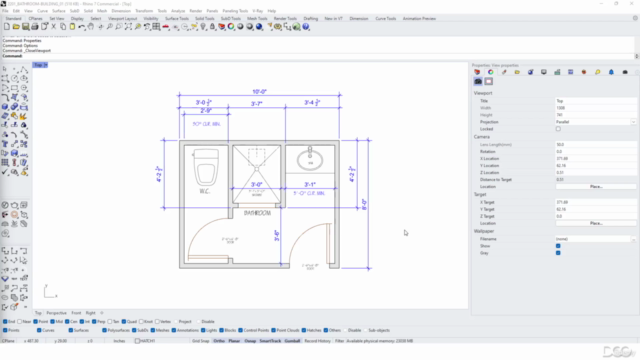Open the Projection dropdown arrow
This screenshot has width=640, height=360.
[x=633, y=122]
